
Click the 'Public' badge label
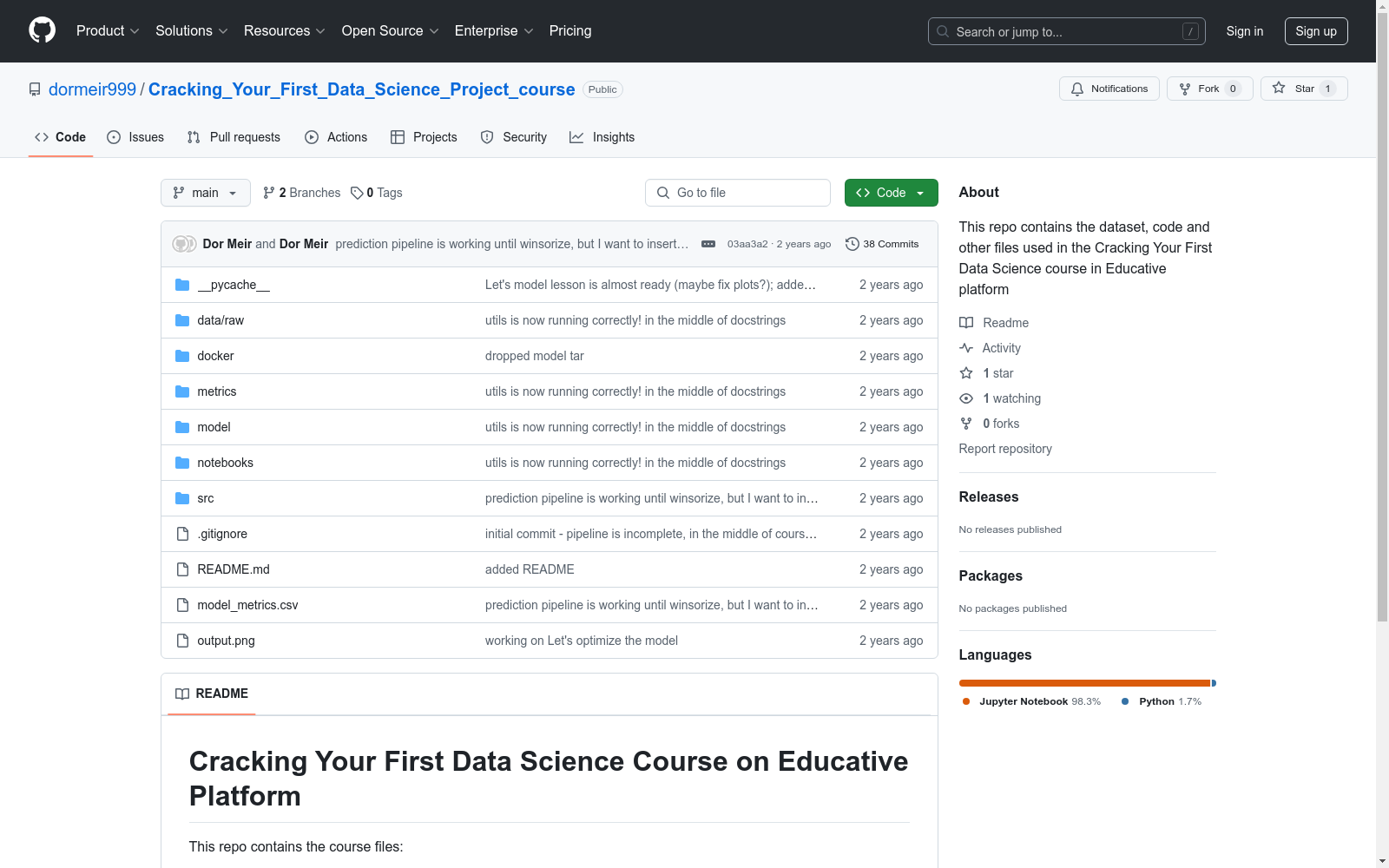(x=602, y=89)
